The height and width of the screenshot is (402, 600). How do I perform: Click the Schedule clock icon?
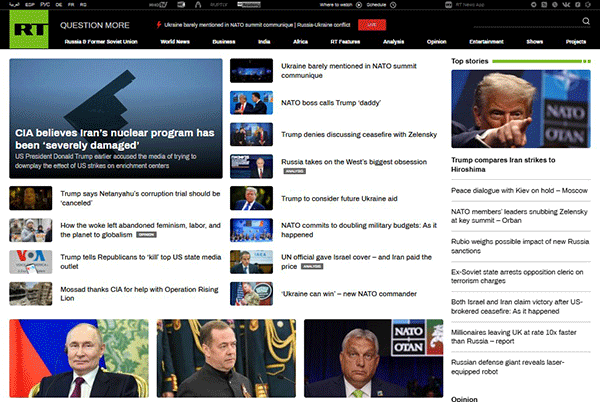tap(393, 5)
